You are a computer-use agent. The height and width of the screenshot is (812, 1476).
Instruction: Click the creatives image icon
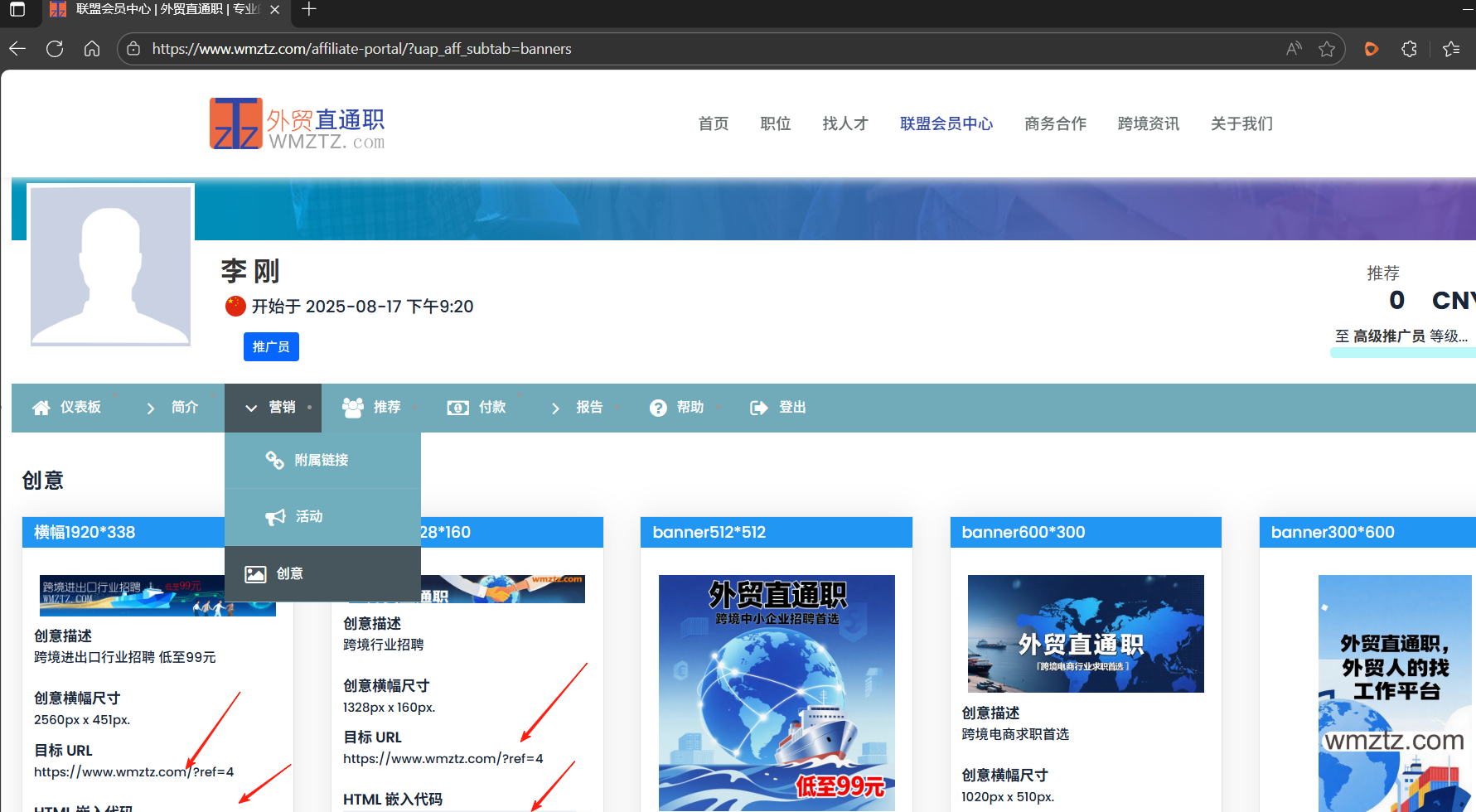click(255, 574)
